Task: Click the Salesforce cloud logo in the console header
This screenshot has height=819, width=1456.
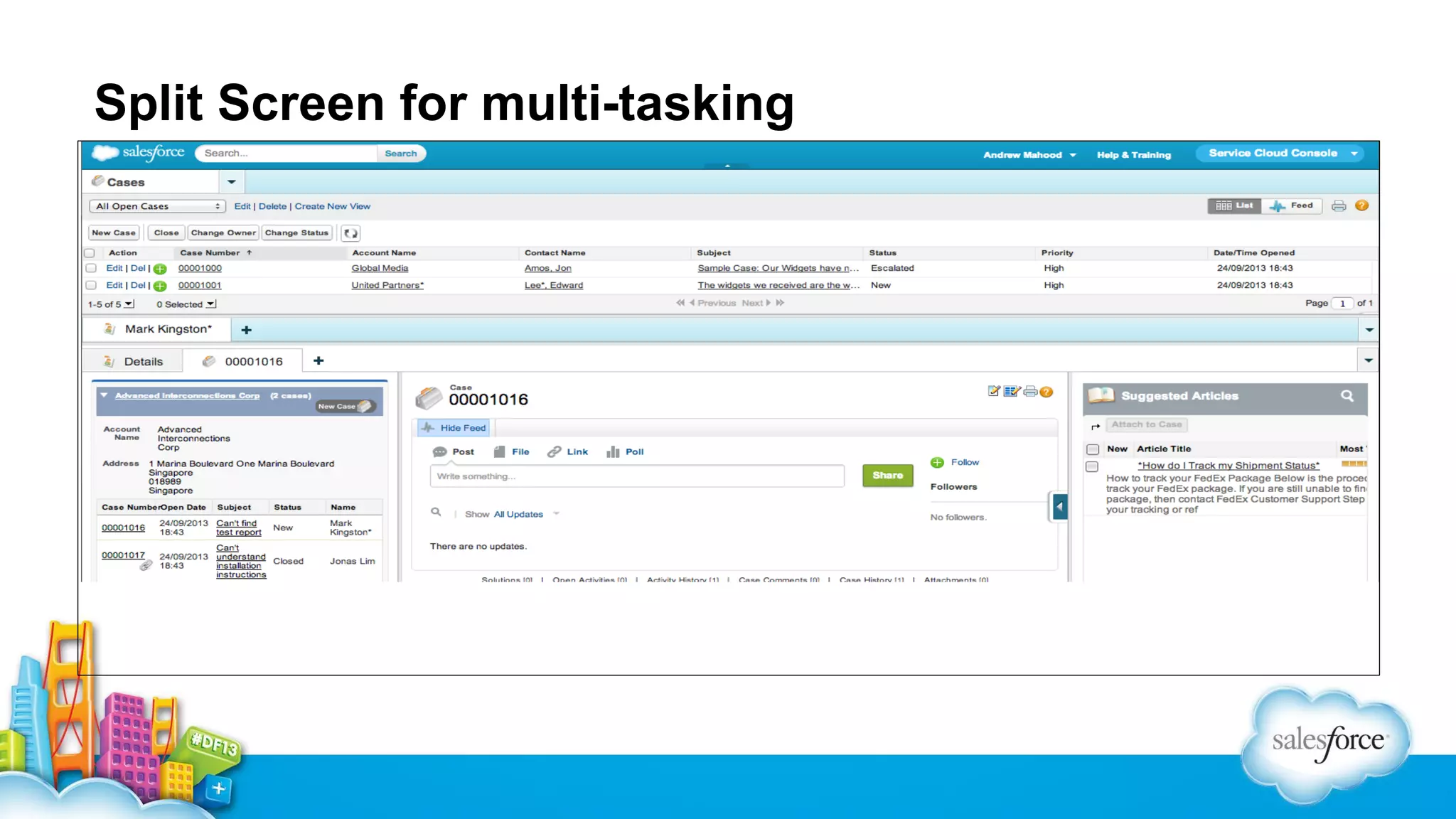Action: (x=105, y=153)
